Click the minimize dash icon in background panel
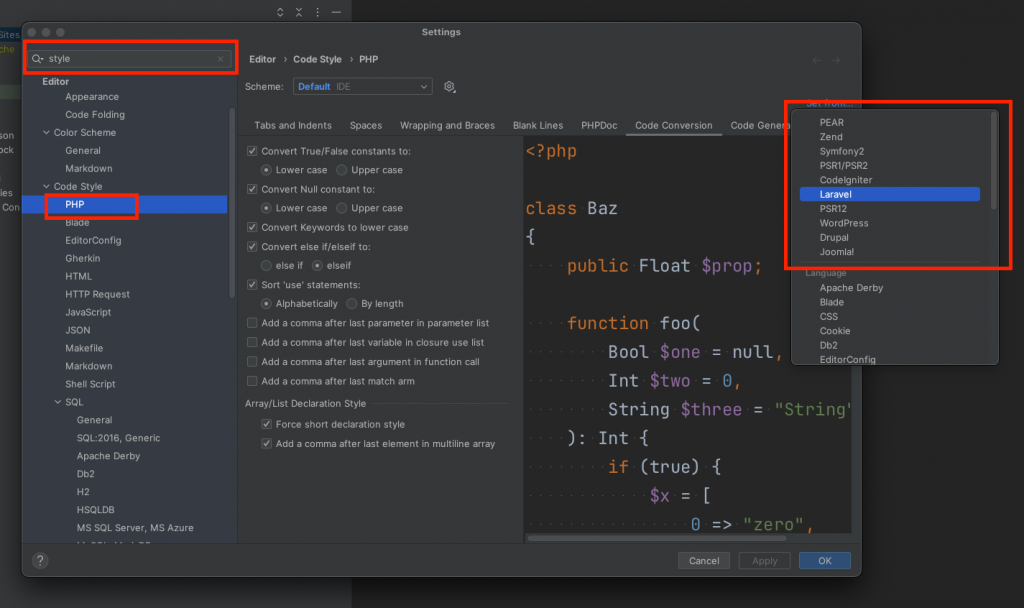 [x=336, y=12]
